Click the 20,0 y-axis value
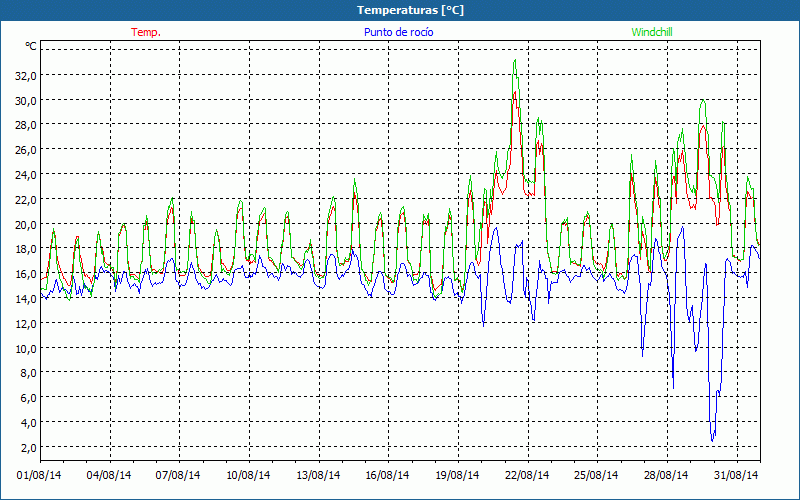 26,224
